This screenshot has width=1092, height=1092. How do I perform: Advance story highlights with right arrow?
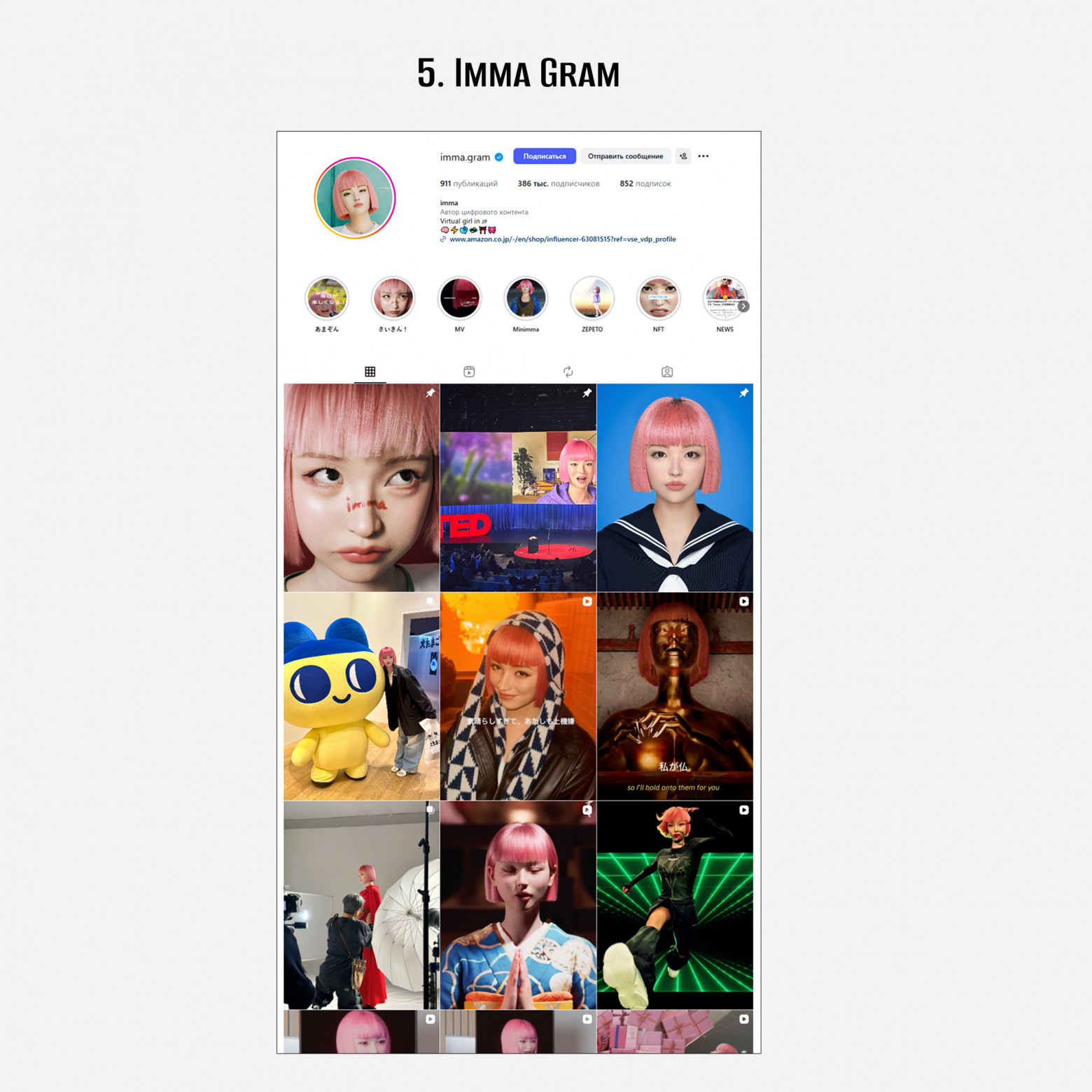click(743, 306)
